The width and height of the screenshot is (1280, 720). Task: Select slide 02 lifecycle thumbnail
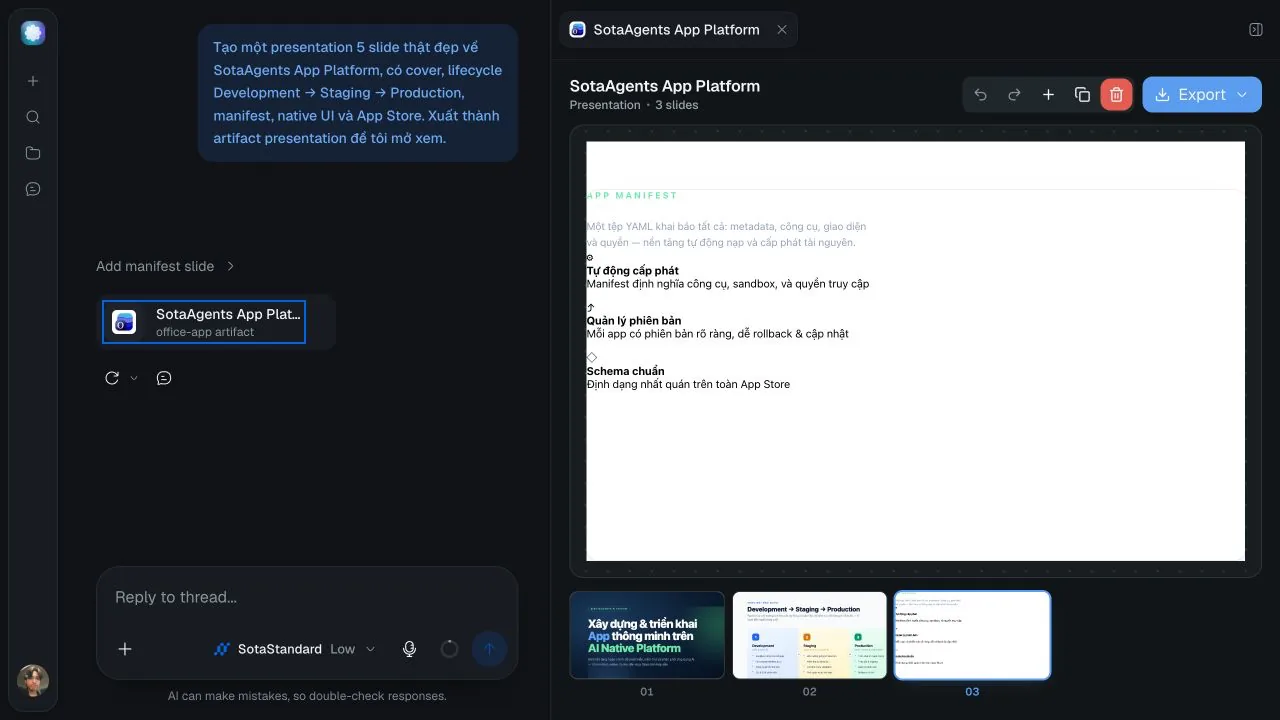tap(810, 635)
